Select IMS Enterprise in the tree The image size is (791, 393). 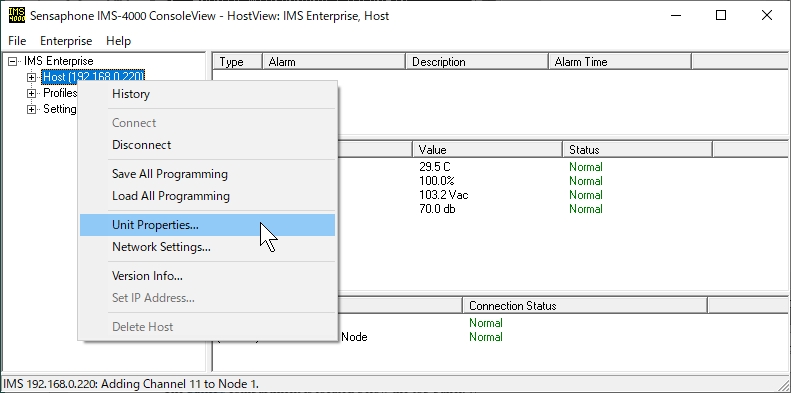pyautogui.click(x=59, y=61)
